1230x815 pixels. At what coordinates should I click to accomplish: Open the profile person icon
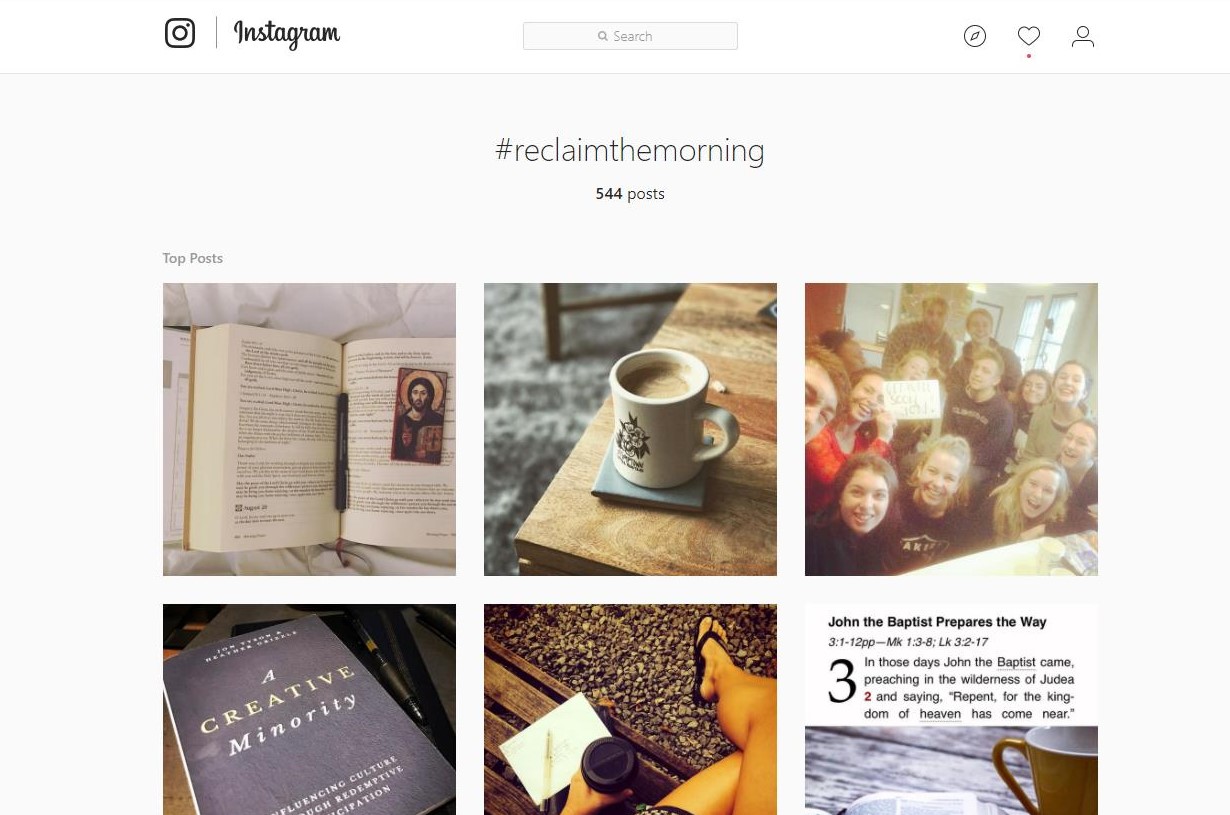click(x=1083, y=37)
